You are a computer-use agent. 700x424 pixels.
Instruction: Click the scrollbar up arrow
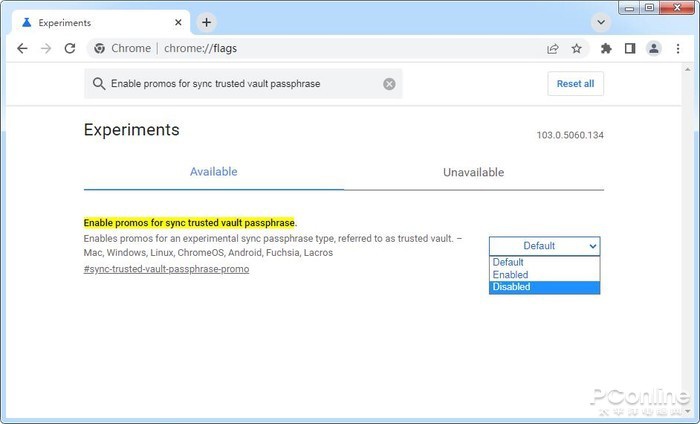pyautogui.click(x=688, y=70)
